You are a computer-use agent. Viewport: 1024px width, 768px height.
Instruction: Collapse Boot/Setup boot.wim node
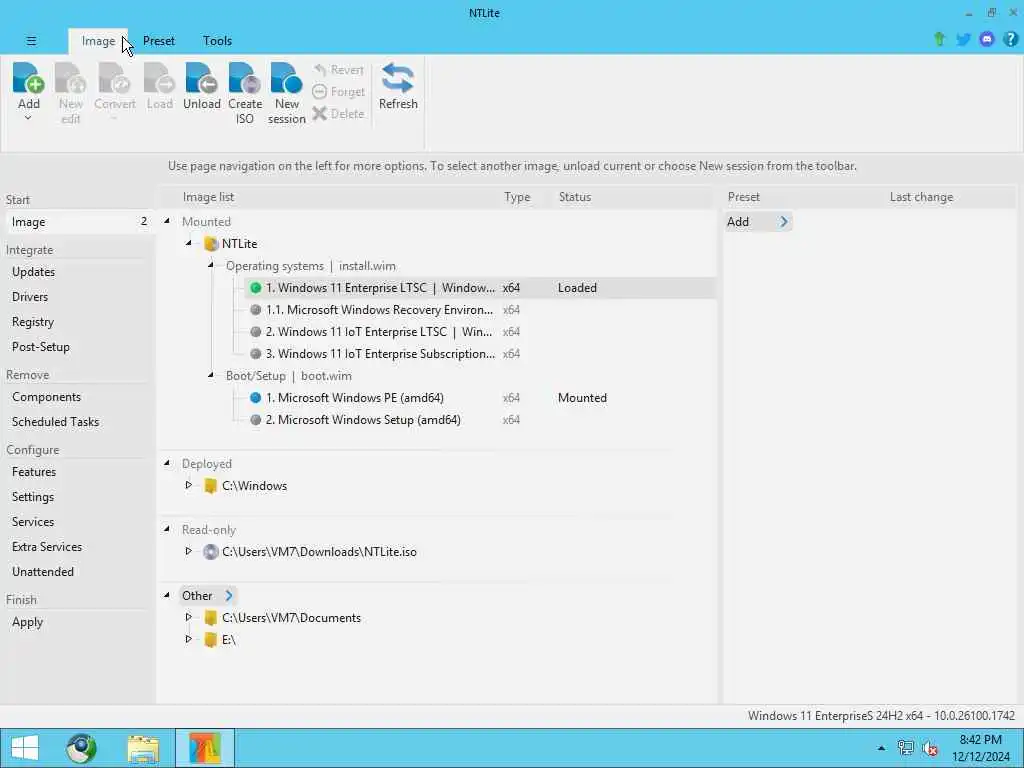pyautogui.click(x=211, y=376)
